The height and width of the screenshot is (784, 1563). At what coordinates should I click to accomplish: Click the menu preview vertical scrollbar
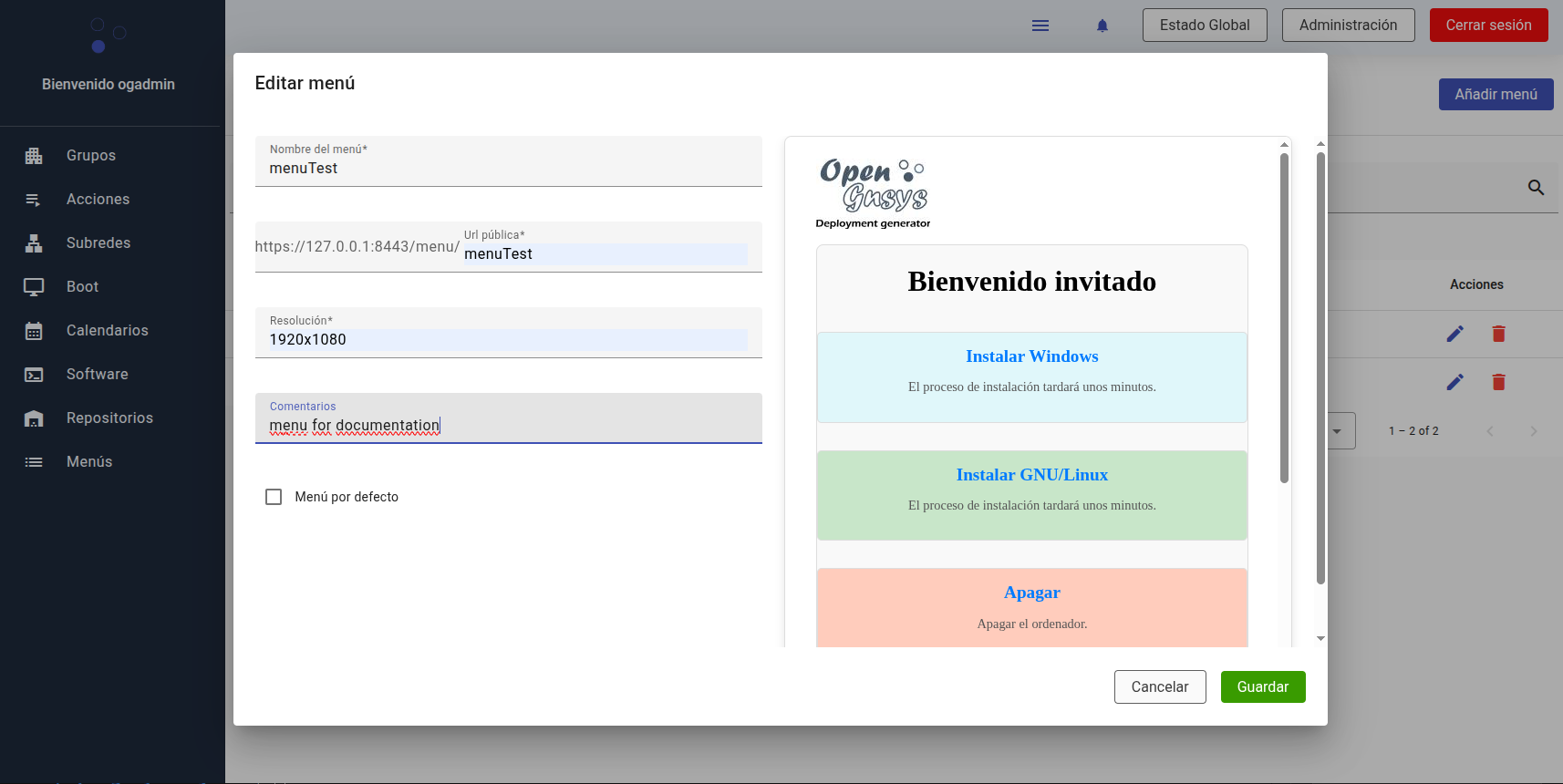click(1284, 319)
